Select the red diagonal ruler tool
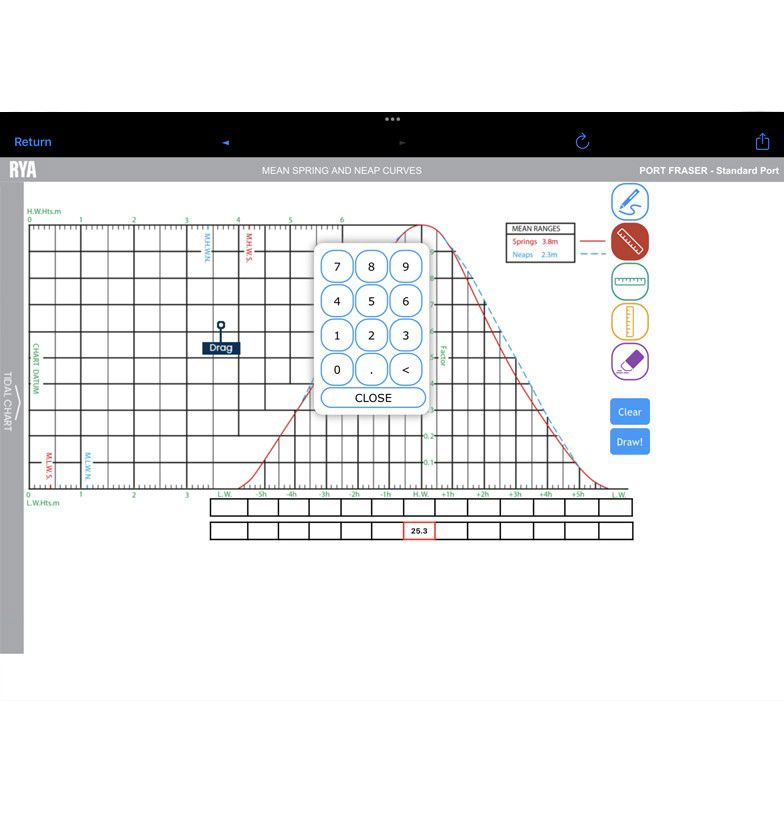Viewport: 784px width, 814px height. click(x=629, y=242)
